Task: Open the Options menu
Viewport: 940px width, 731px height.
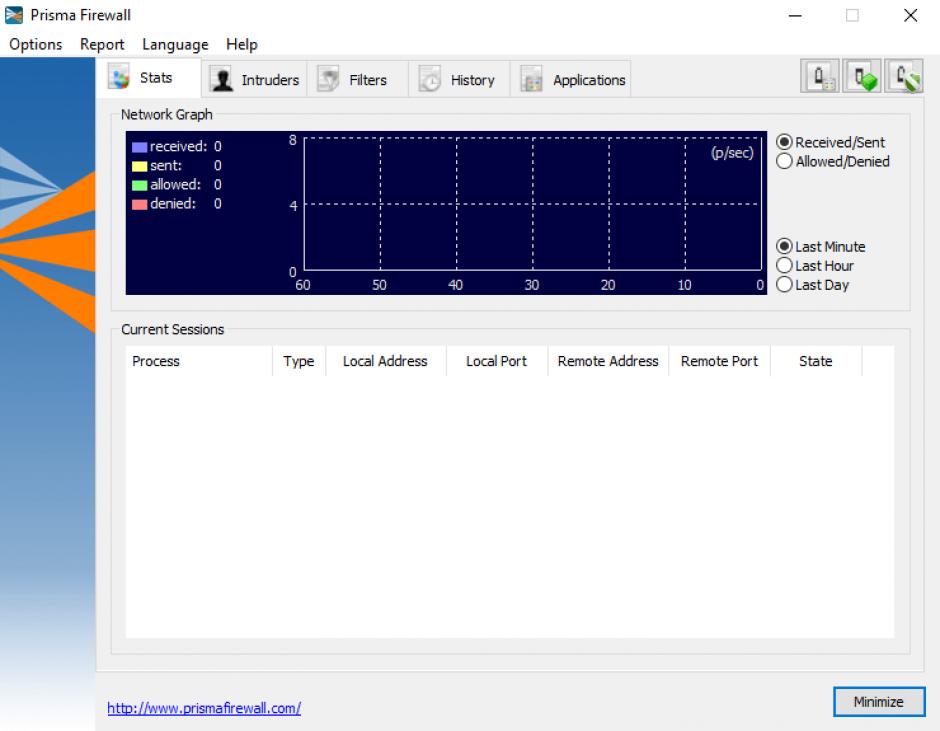Action: click(x=35, y=44)
